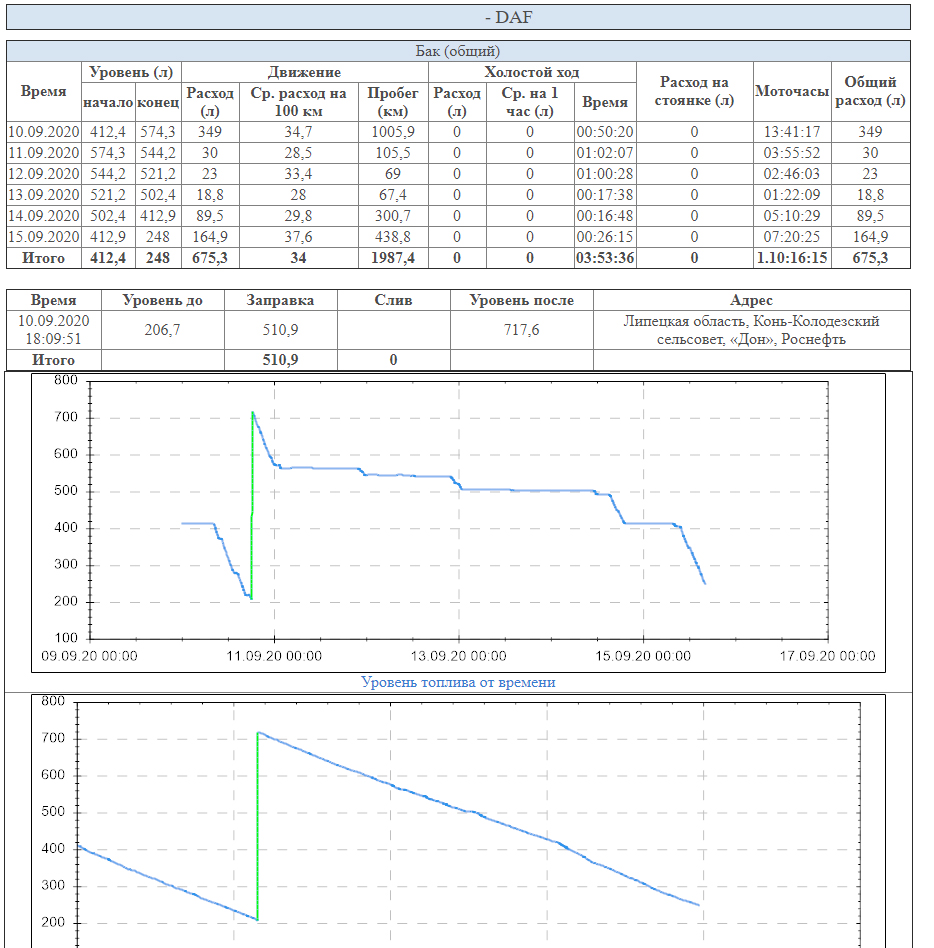This screenshot has width=934, height=948.
Task: Select the 1005,9 mileage cell
Action: coord(393,131)
